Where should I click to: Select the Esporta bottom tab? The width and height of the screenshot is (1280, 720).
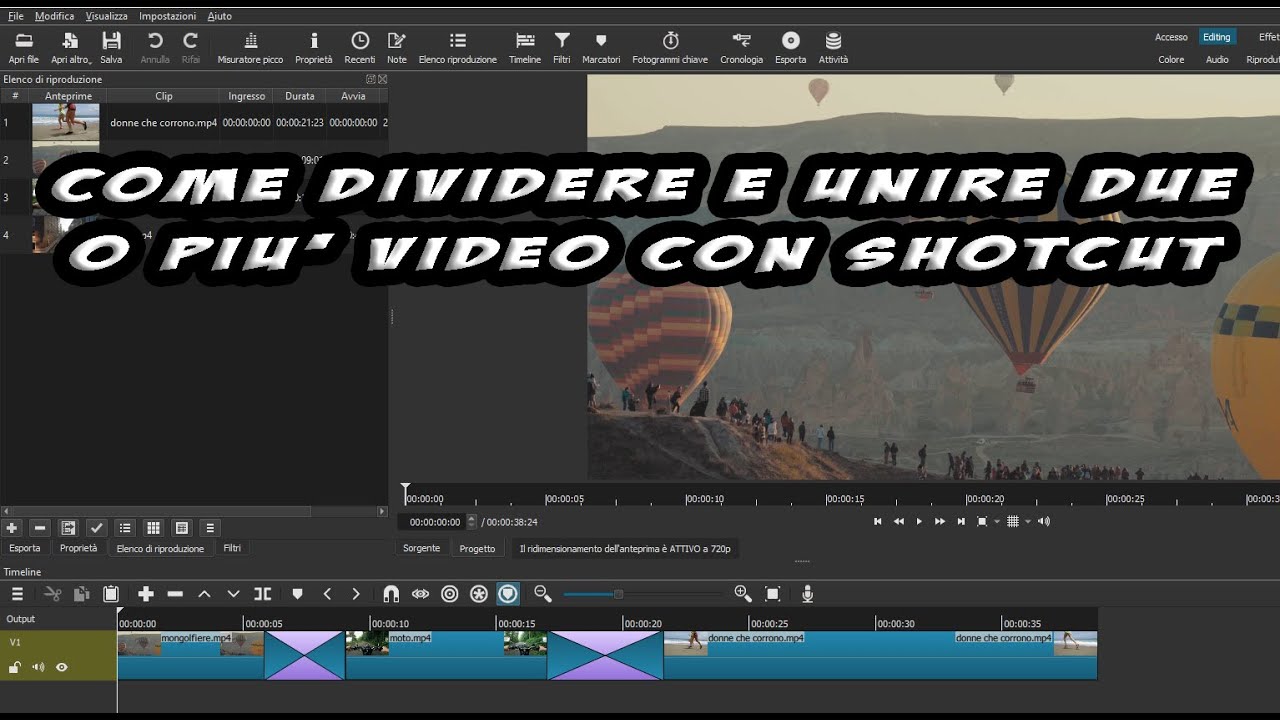(25, 548)
